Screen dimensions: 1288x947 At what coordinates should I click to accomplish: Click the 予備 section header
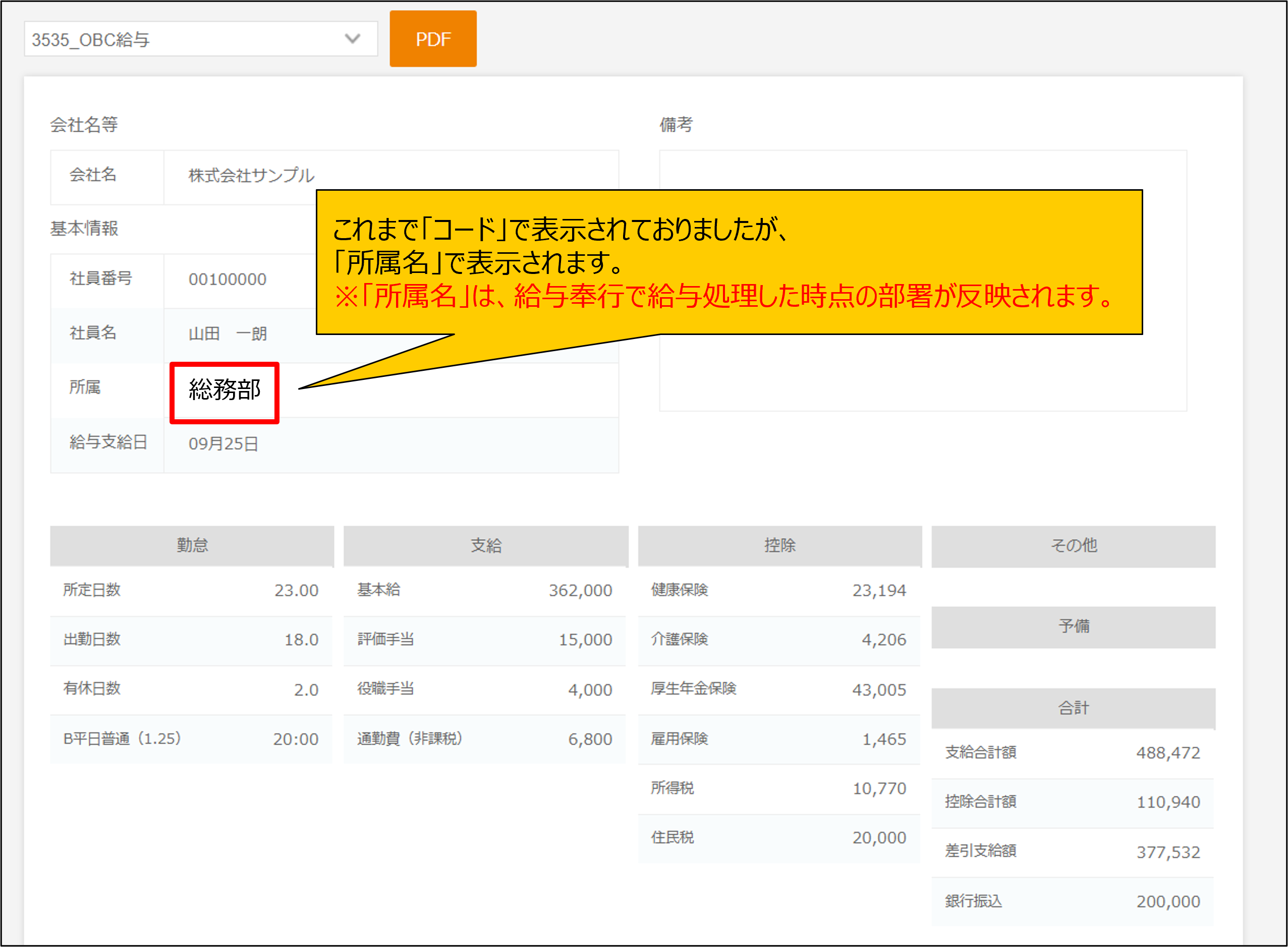[x=1073, y=626]
